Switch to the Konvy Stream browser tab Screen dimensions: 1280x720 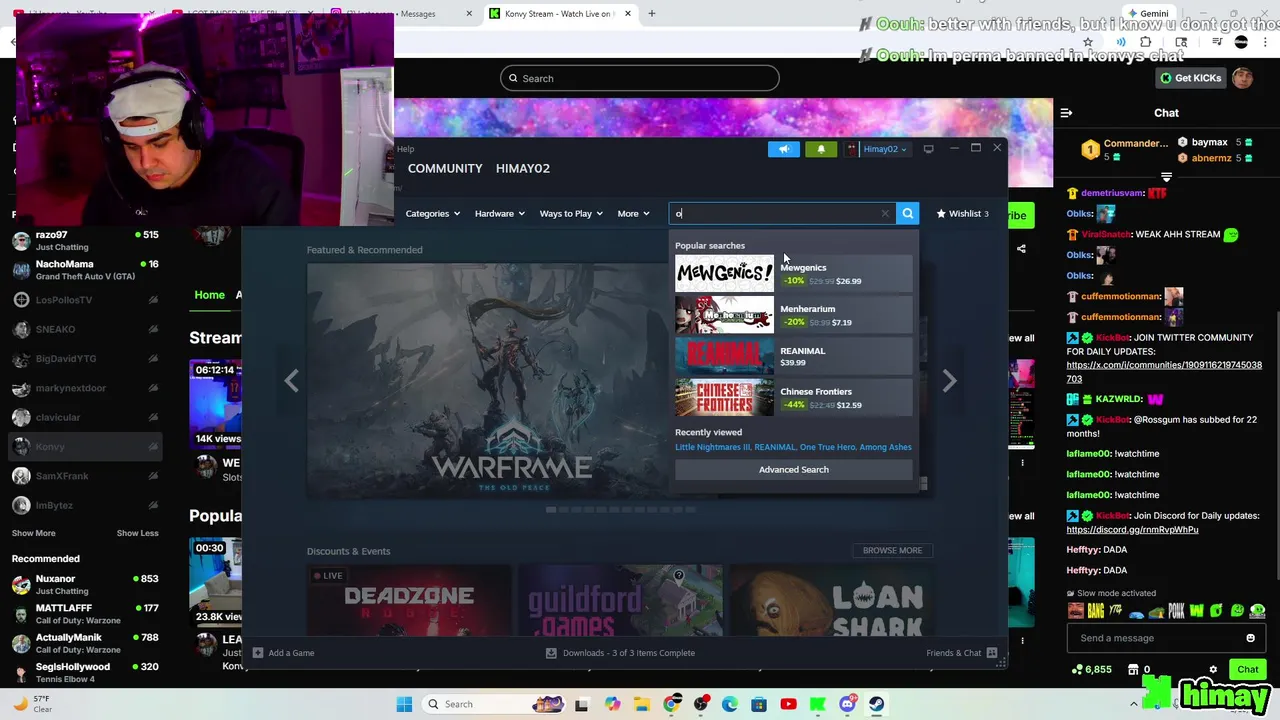click(x=559, y=14)
